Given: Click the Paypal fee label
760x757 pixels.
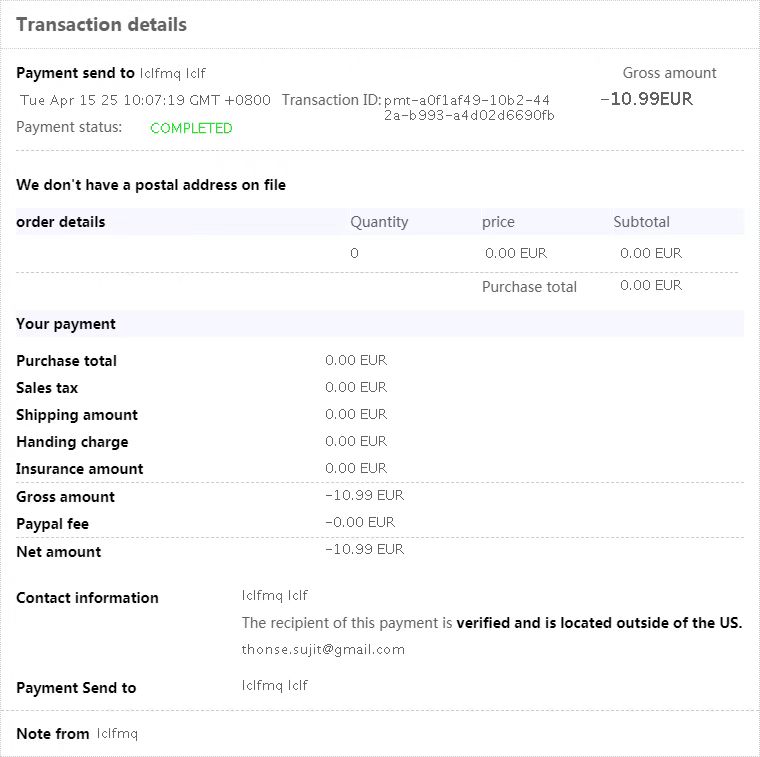Looking at the screenshot, I should coord(52,524).
